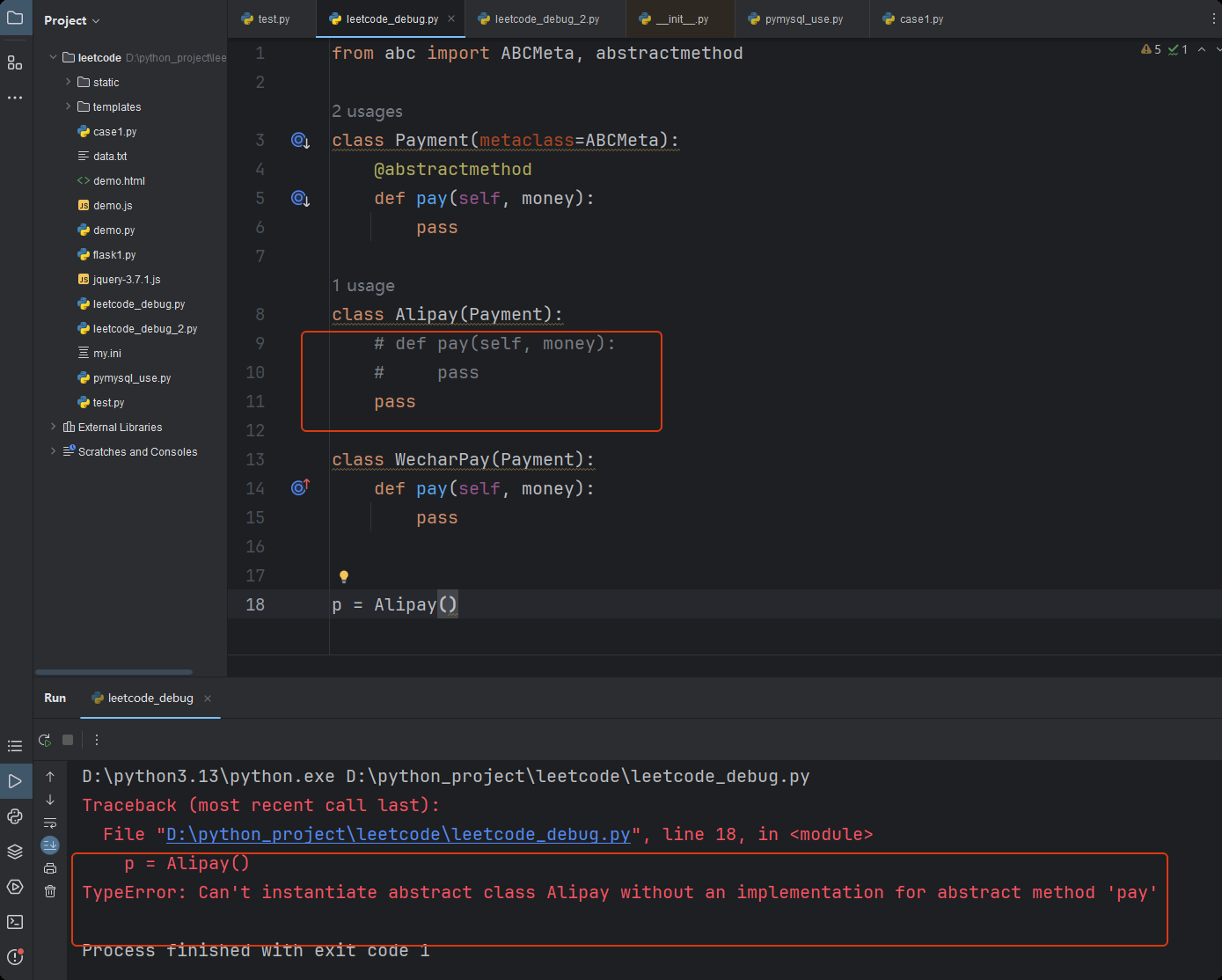Open the Project tool window folder icon
This screenshot has height=980, width=1222.
coord(15,18)
